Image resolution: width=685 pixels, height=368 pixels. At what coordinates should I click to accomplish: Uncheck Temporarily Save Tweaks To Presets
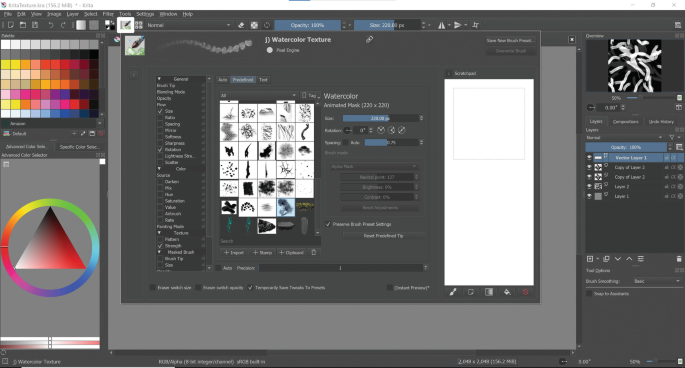250,288
